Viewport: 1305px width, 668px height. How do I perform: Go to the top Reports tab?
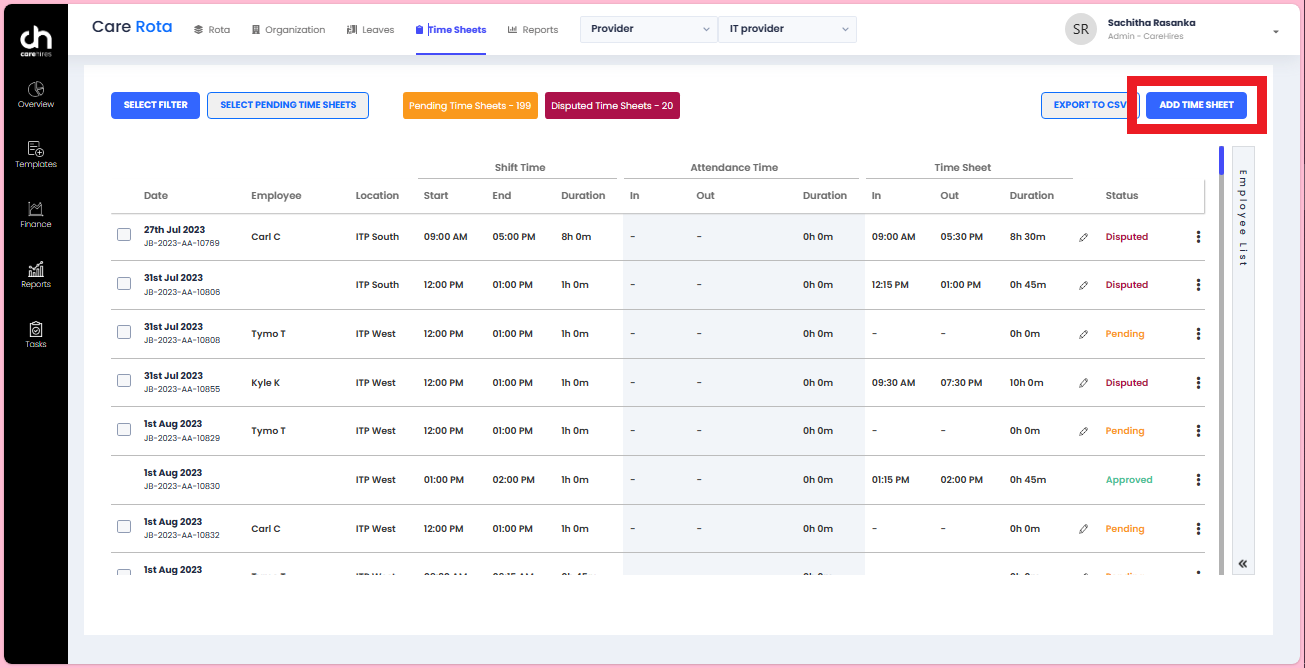(x=533, y=30)
